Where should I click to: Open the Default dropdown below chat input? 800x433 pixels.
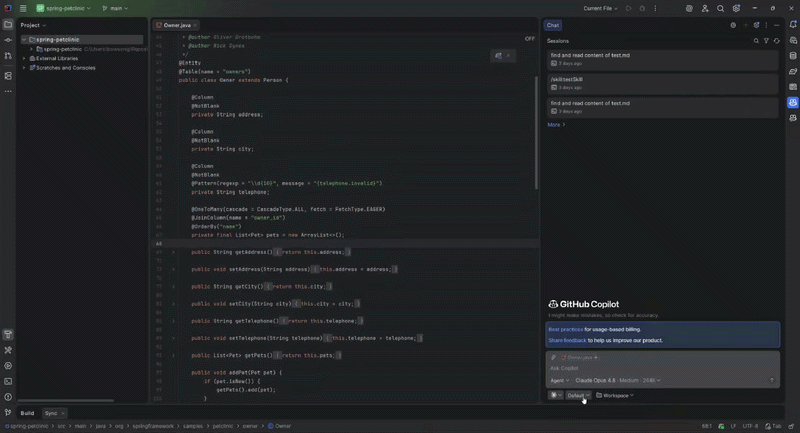(x=578, y=395)
